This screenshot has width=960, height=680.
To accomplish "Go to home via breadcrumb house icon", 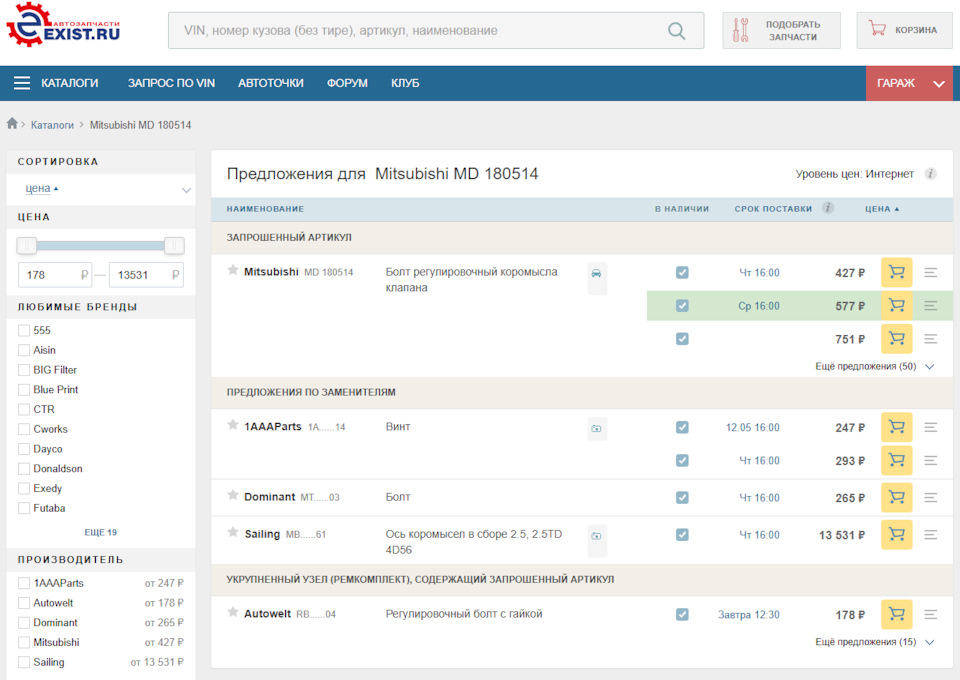I will pyautogui.click(x=12, y=124).
